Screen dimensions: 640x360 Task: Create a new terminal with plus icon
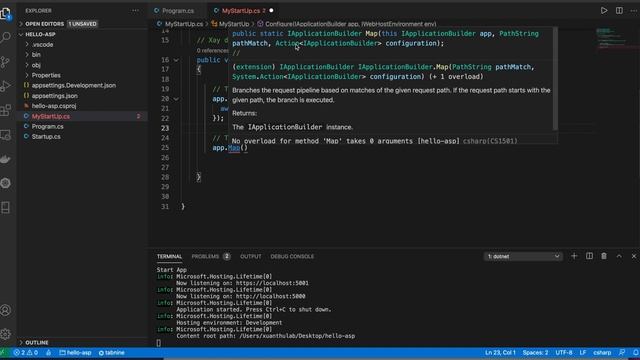click(x=574, y=256)
